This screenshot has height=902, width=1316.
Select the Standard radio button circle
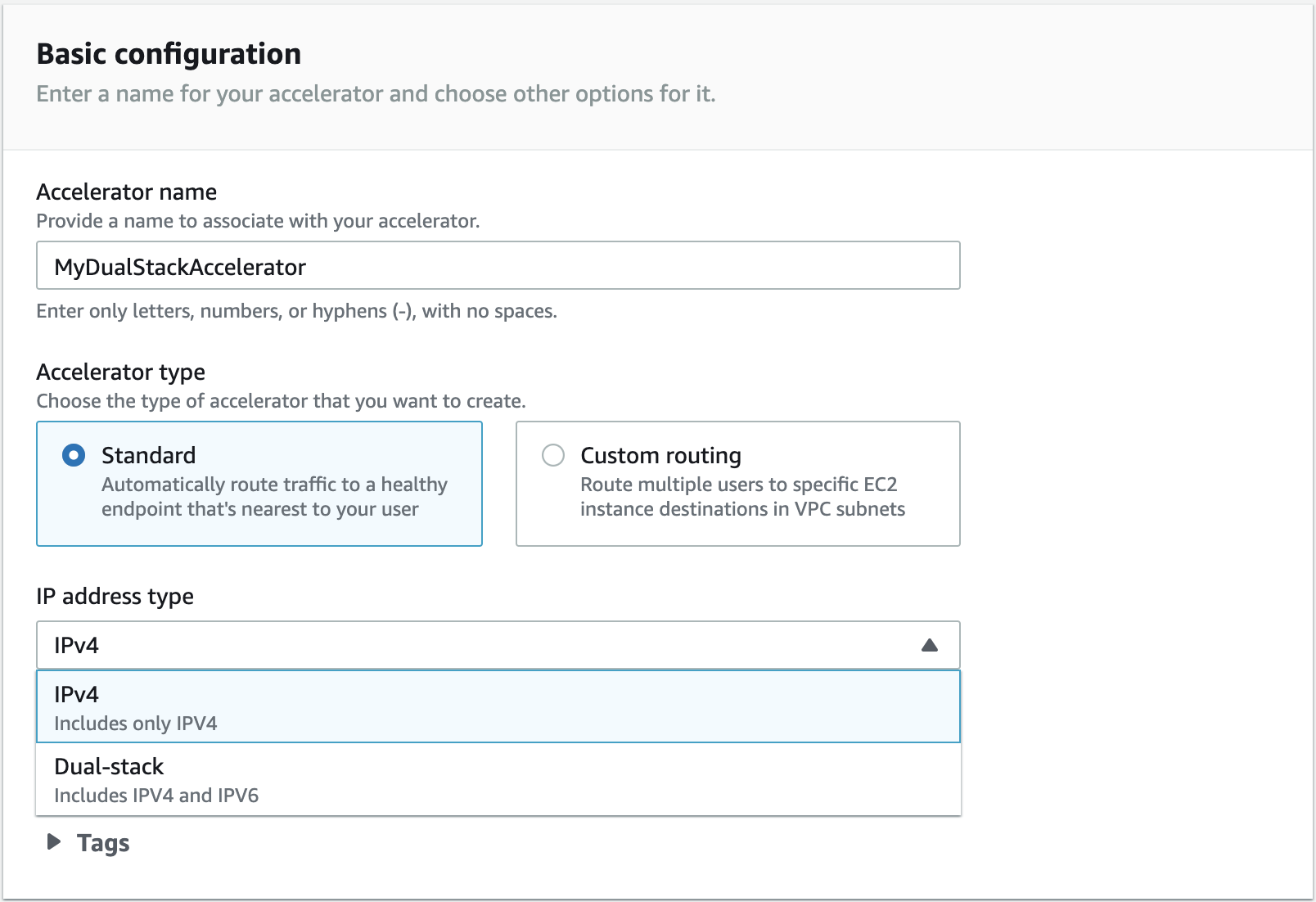coord(74,455)
